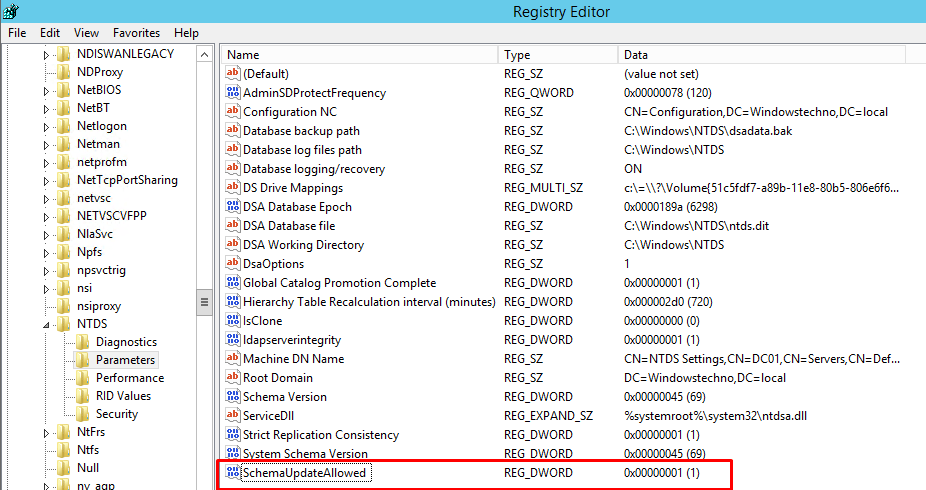Select the ldapserverintegrity value
926x490 pixels.
tap(292, 339)
